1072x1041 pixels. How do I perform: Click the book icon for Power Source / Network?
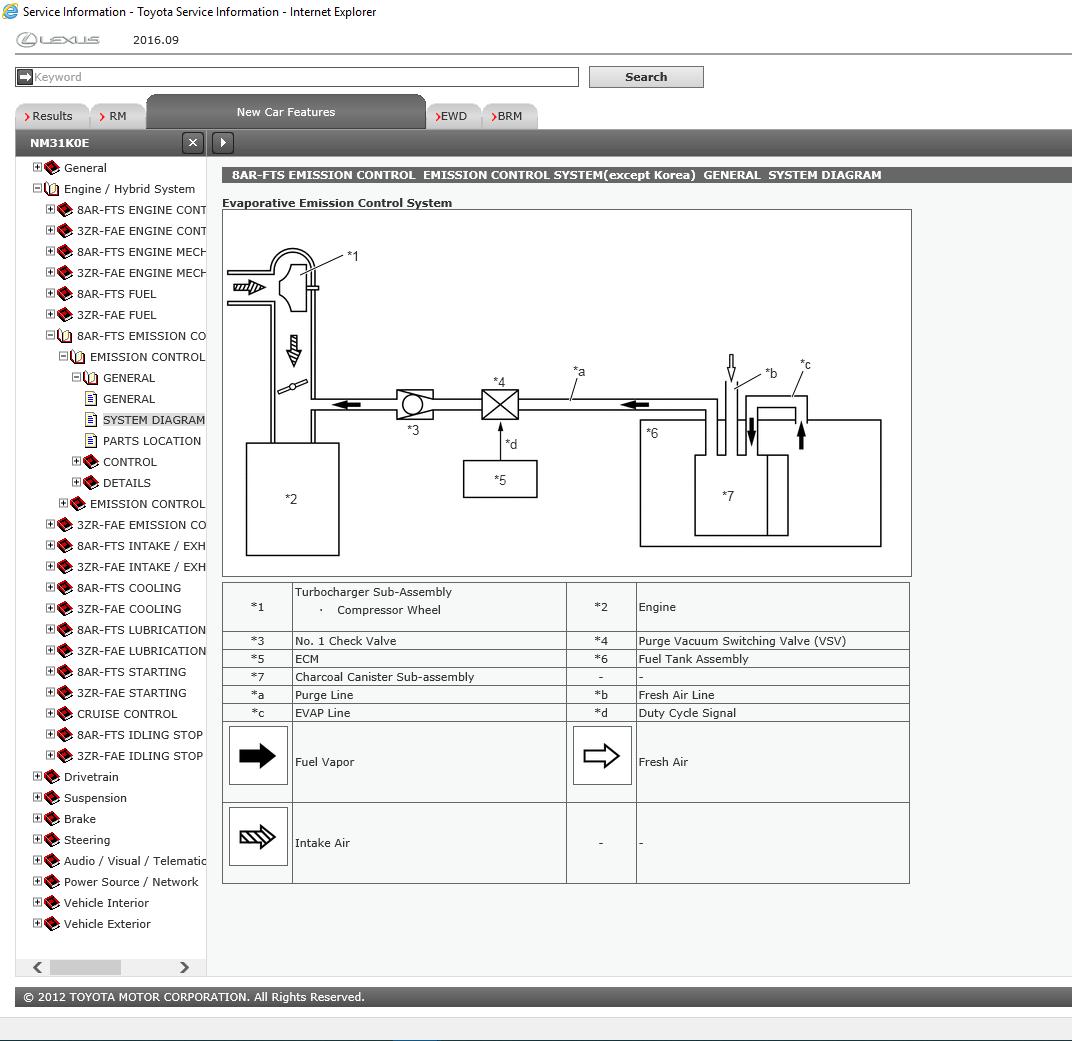point(52,882)
